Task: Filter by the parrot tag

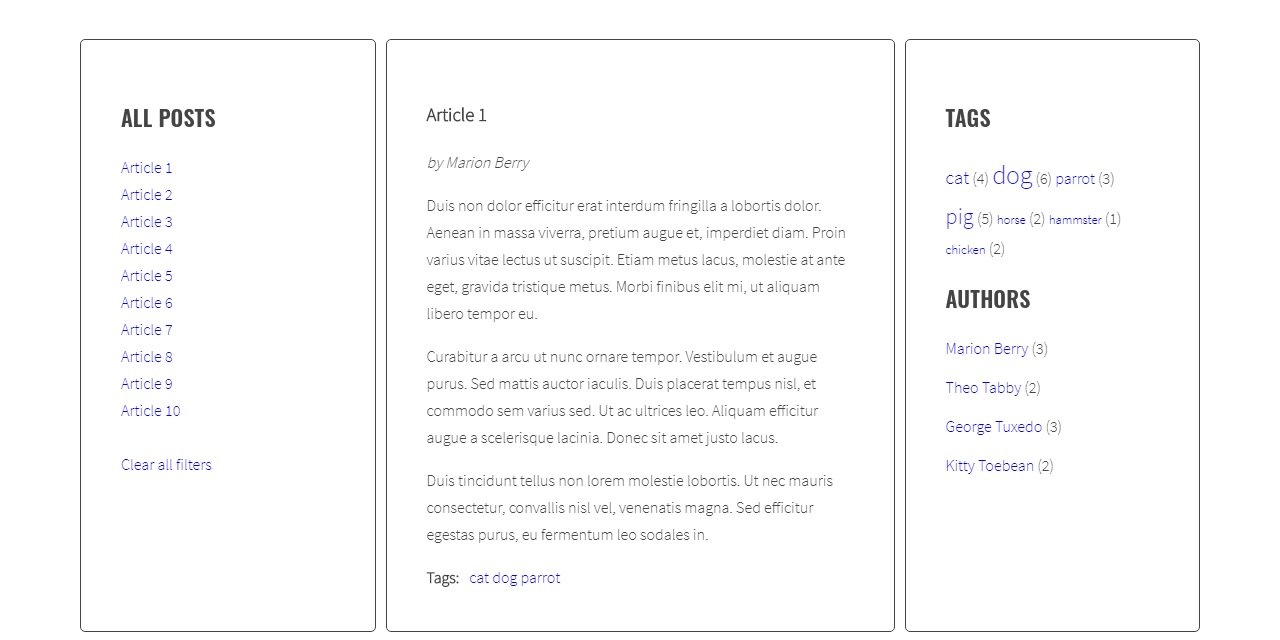Action: click(x=1075, y=178)
